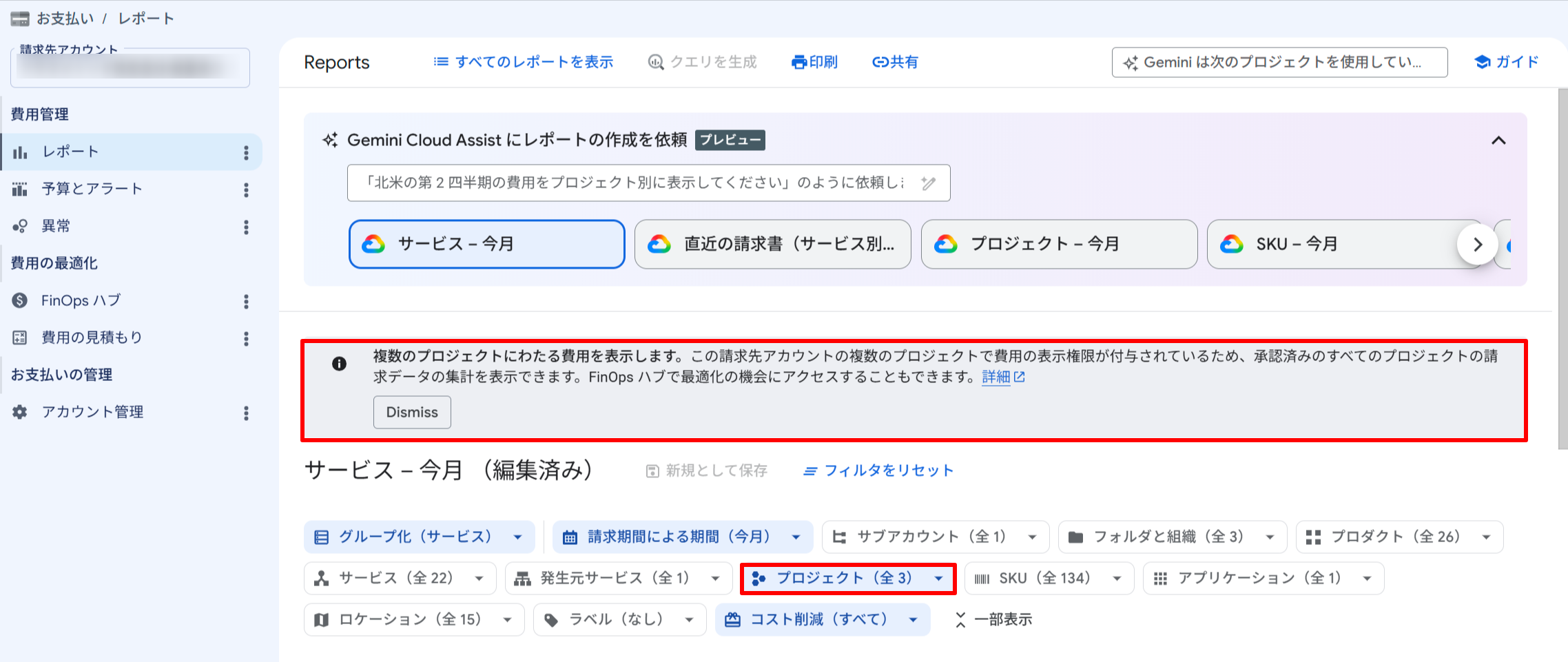
Task: Click the more options dots beside 費用の見積もり
Action: pyautogui.click(x=246, y=338)
